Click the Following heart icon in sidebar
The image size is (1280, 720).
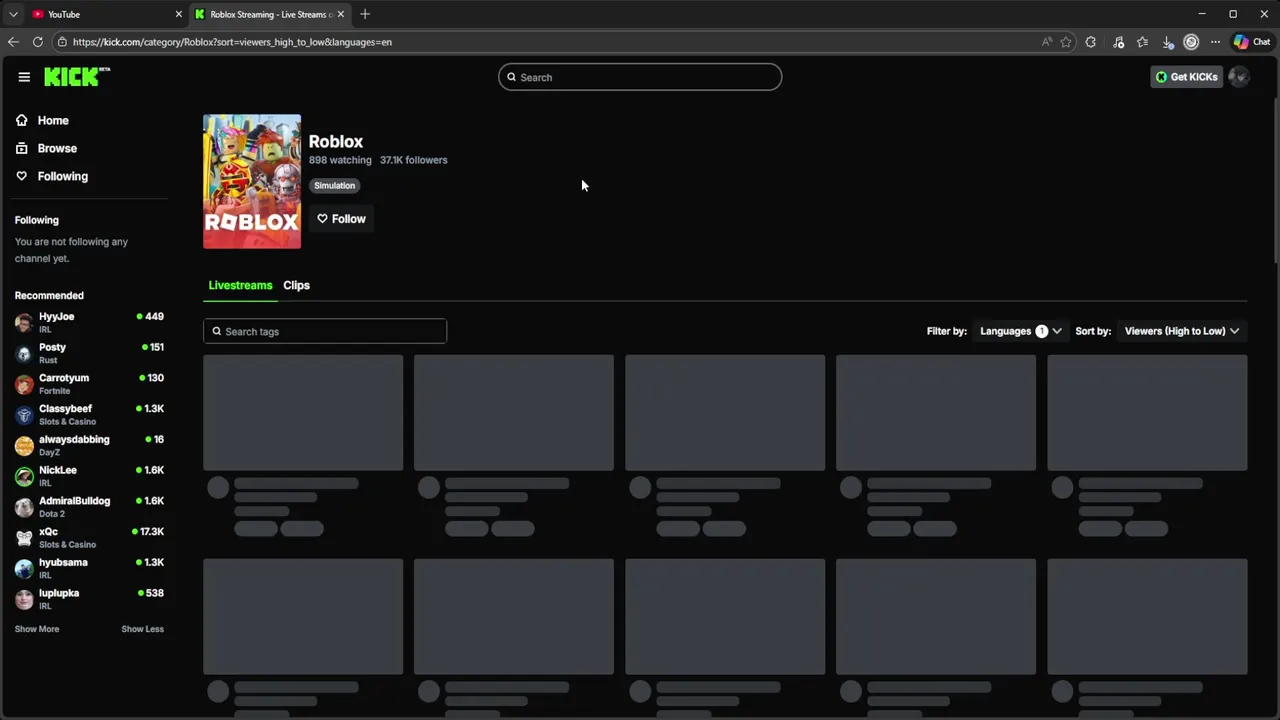click(22, 176)
